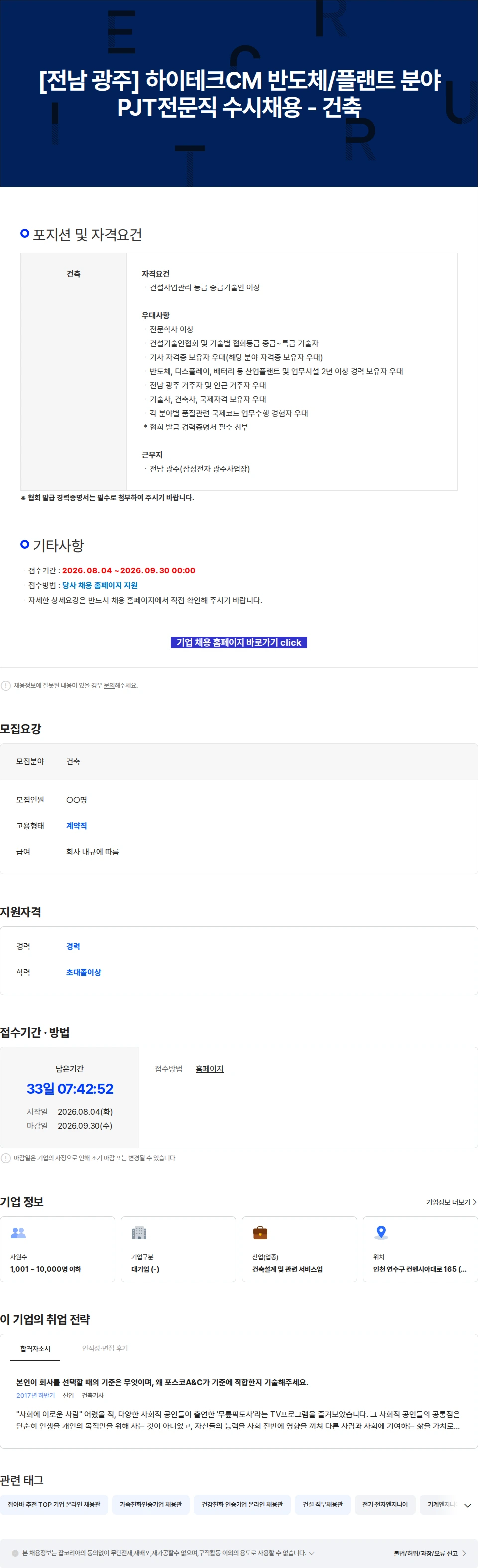Click the red 접수기간 date range text
478x1568 pixels.
[x=129, y=570]
